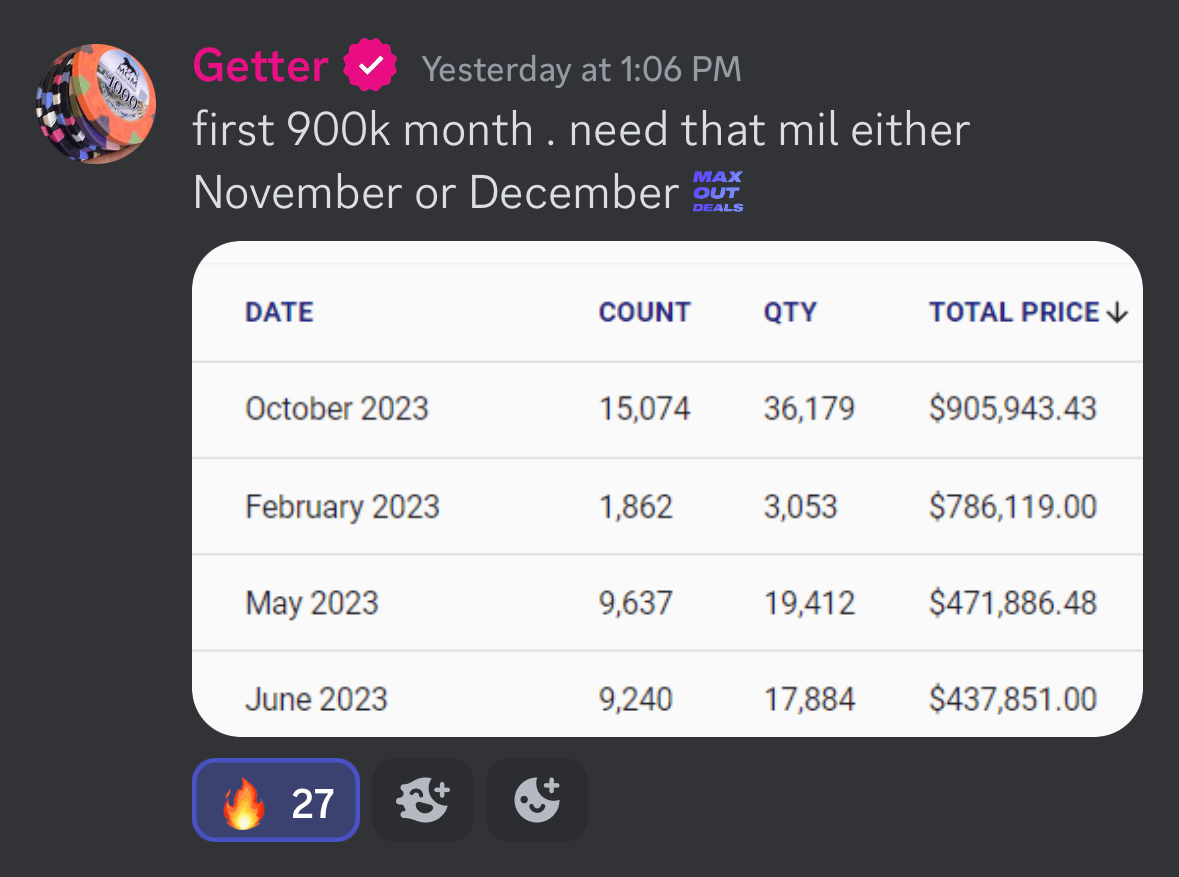Toggle the fire reaction with 27

click(275, 800)
